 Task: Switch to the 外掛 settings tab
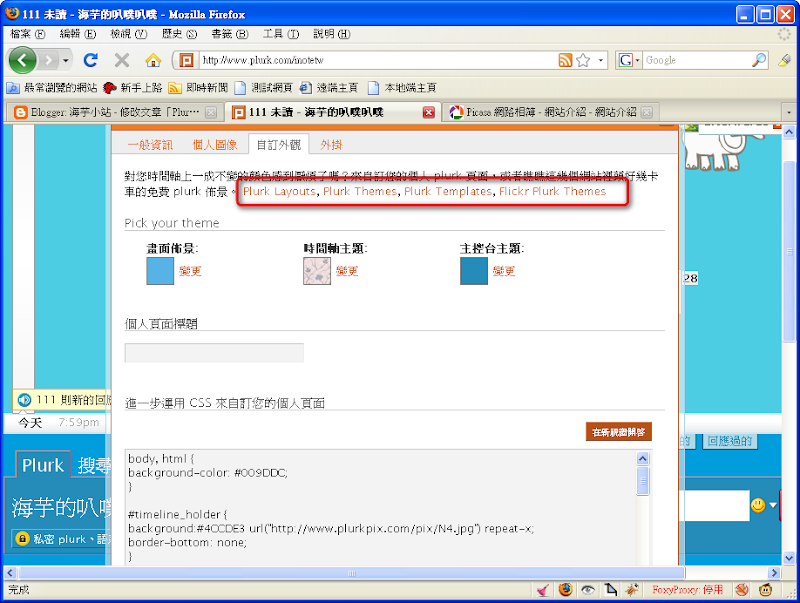[x=331, y=145]
